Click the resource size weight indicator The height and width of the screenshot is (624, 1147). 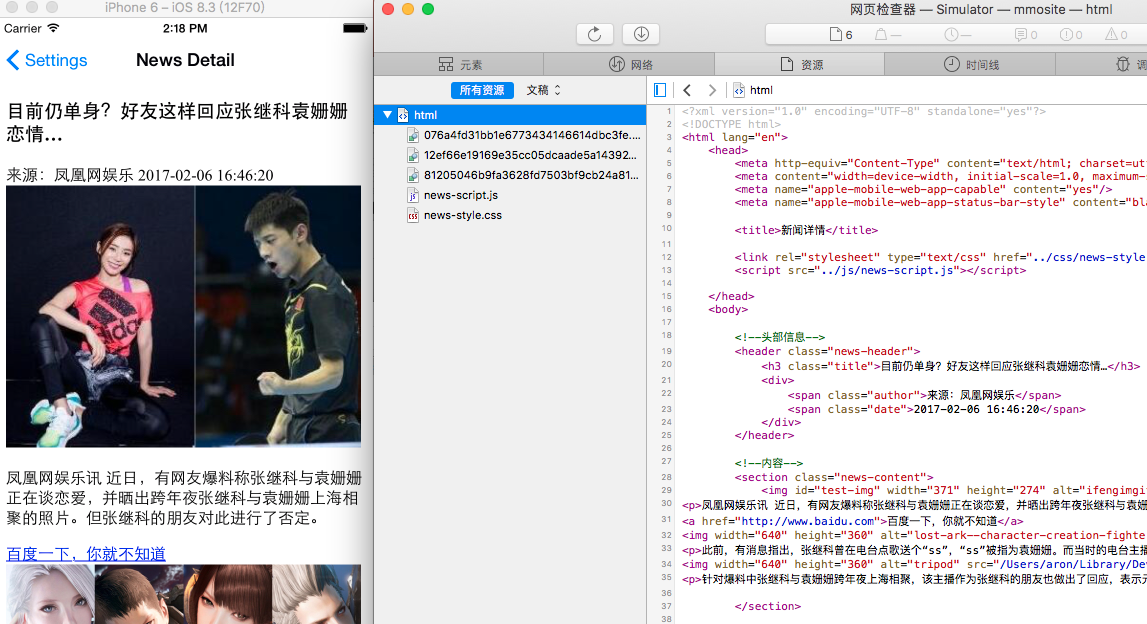(887, 34)
